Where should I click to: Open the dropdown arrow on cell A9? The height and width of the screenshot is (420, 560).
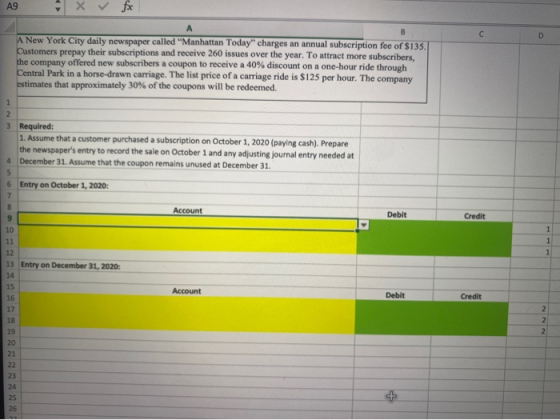pyautogui.click(x=364, y=225)
